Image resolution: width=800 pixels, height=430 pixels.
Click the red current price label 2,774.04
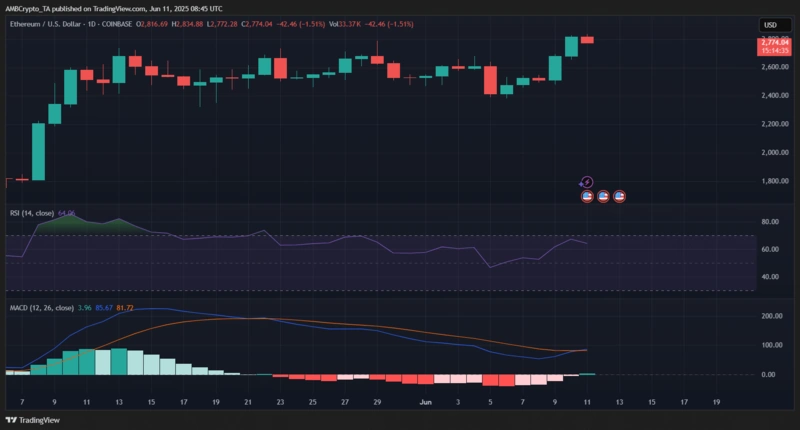(x=775, y=42)
